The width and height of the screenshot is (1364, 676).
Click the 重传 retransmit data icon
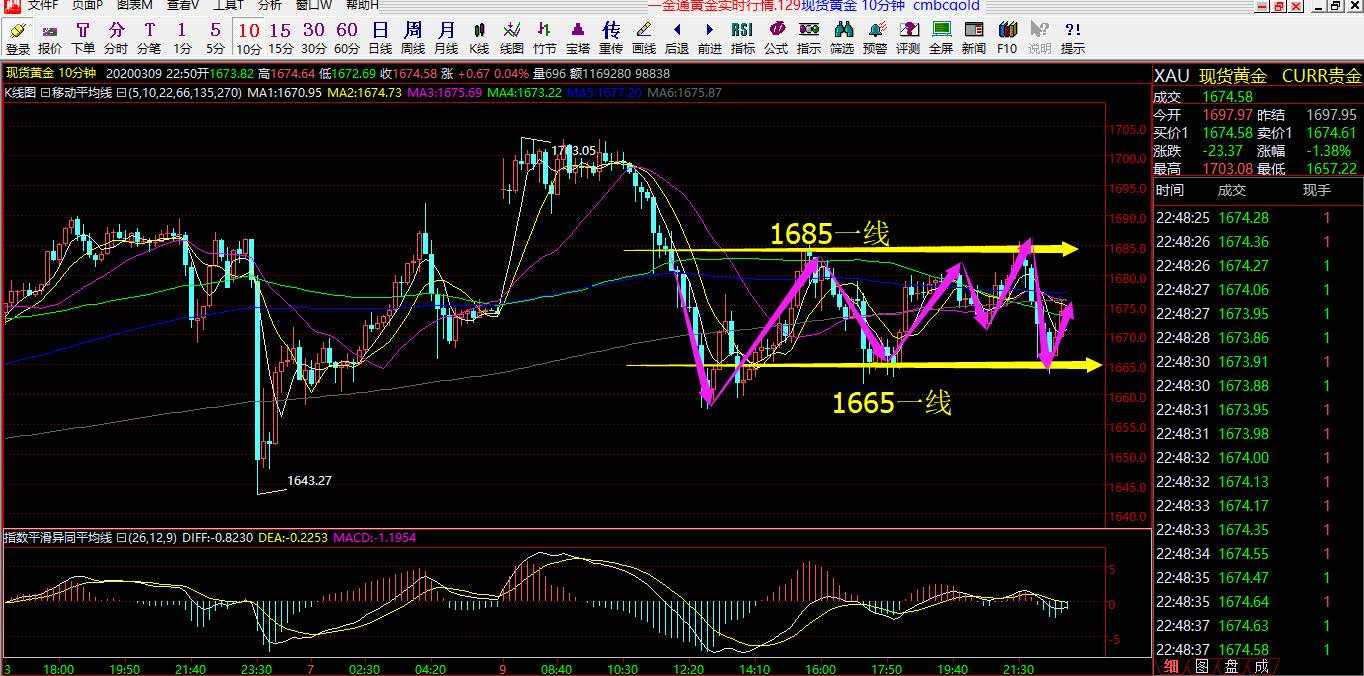pyautogui.click(x=611, y=38)
